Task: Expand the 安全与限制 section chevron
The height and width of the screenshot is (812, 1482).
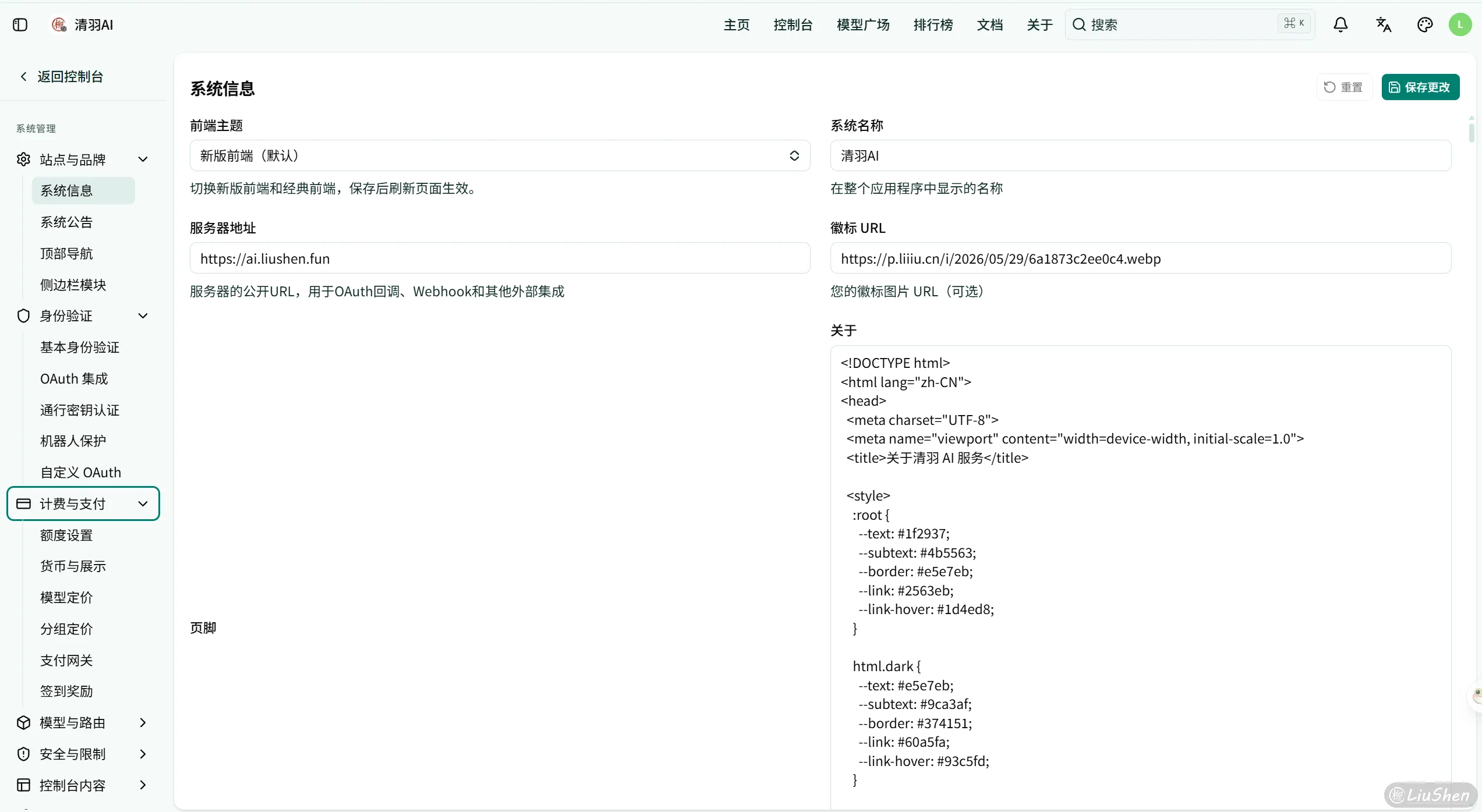Action: 143,754
